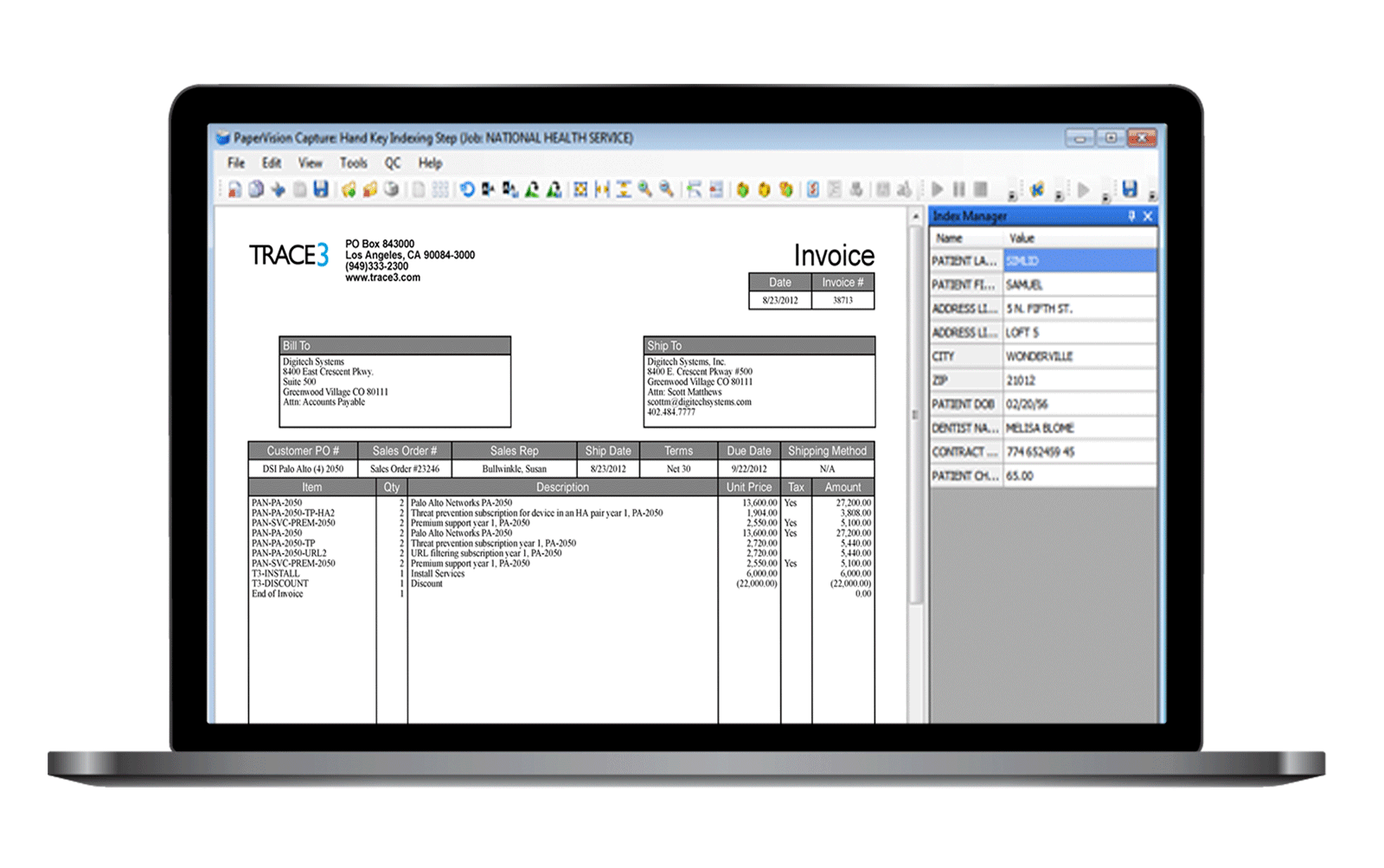
Task: Click the fit-width toolbar icon
Action: coord(602,189)
